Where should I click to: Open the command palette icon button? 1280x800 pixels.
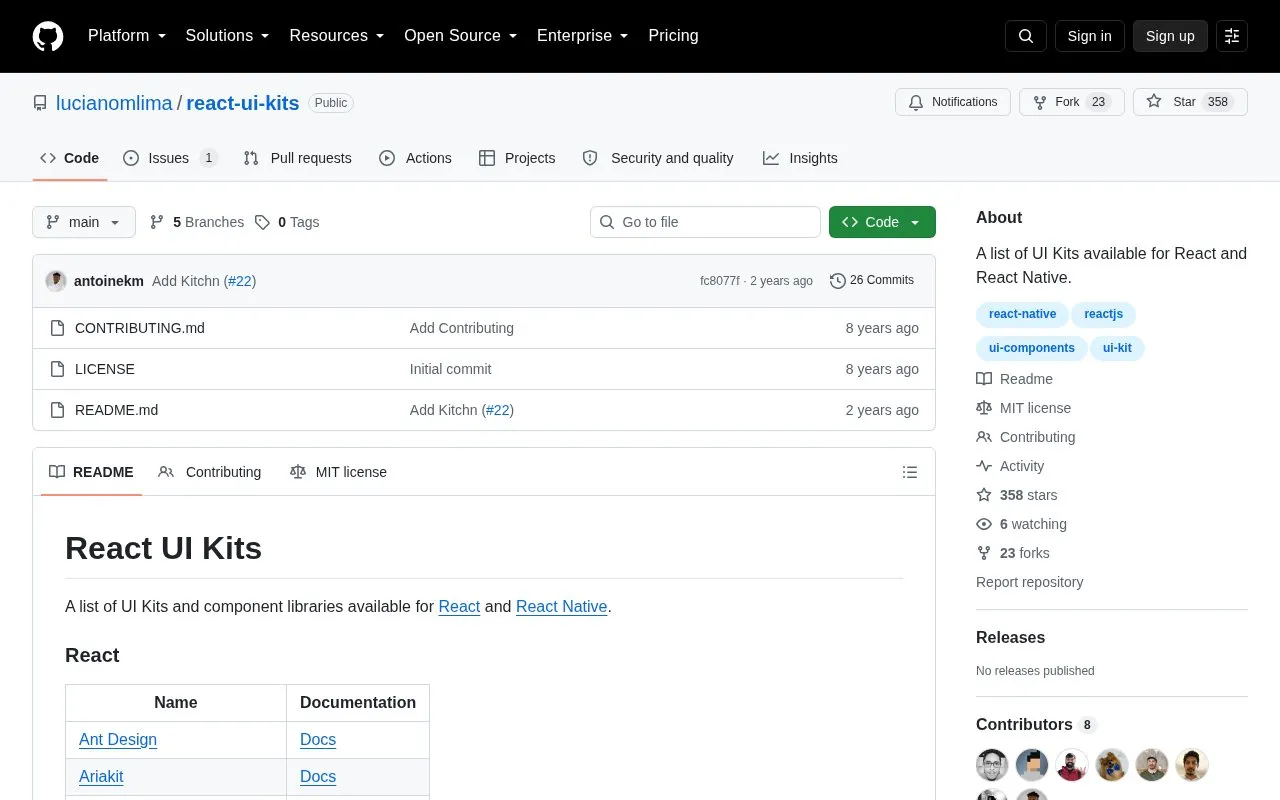[1232, 36]
